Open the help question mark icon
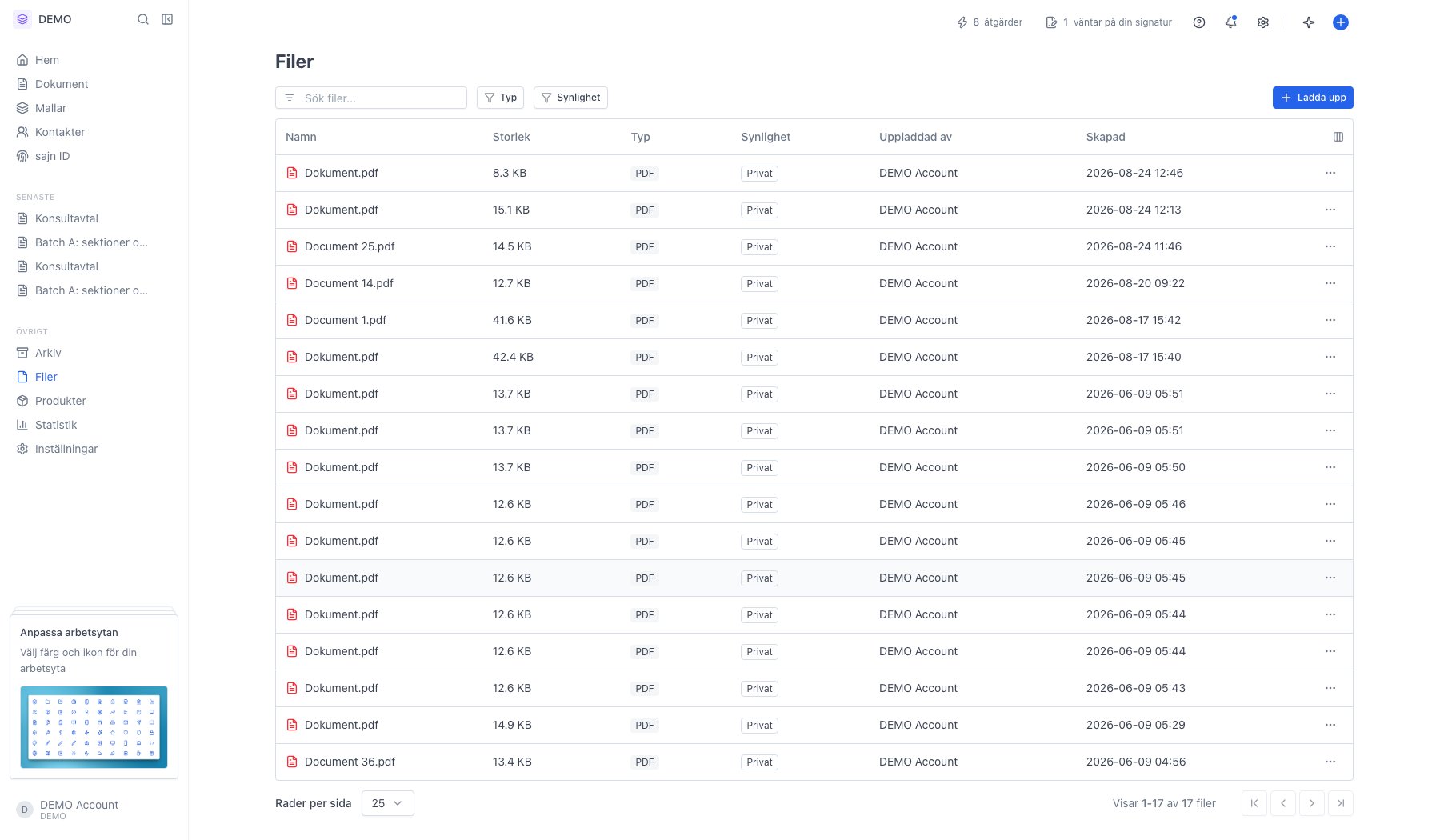The width and height of the screenshot is (1440, 840). [1199, 22]
